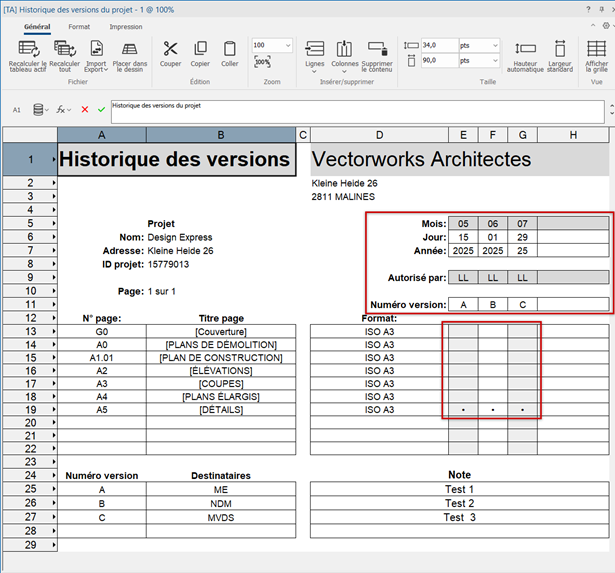
Task: Click the Hauteur automatique icon
Action: (x=525, y=49)
